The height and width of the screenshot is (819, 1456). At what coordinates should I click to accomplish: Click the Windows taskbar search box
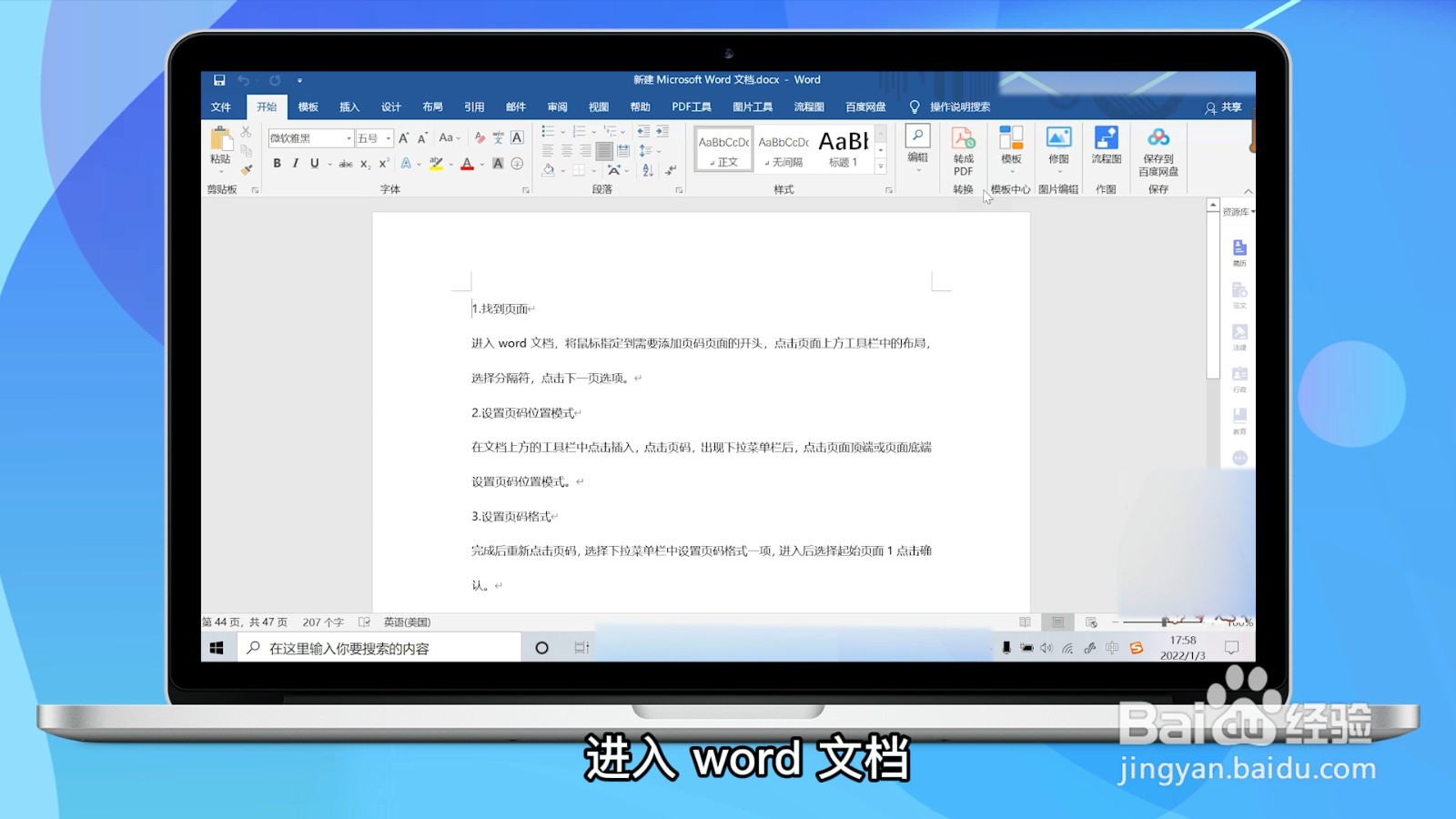click(379, 648)
